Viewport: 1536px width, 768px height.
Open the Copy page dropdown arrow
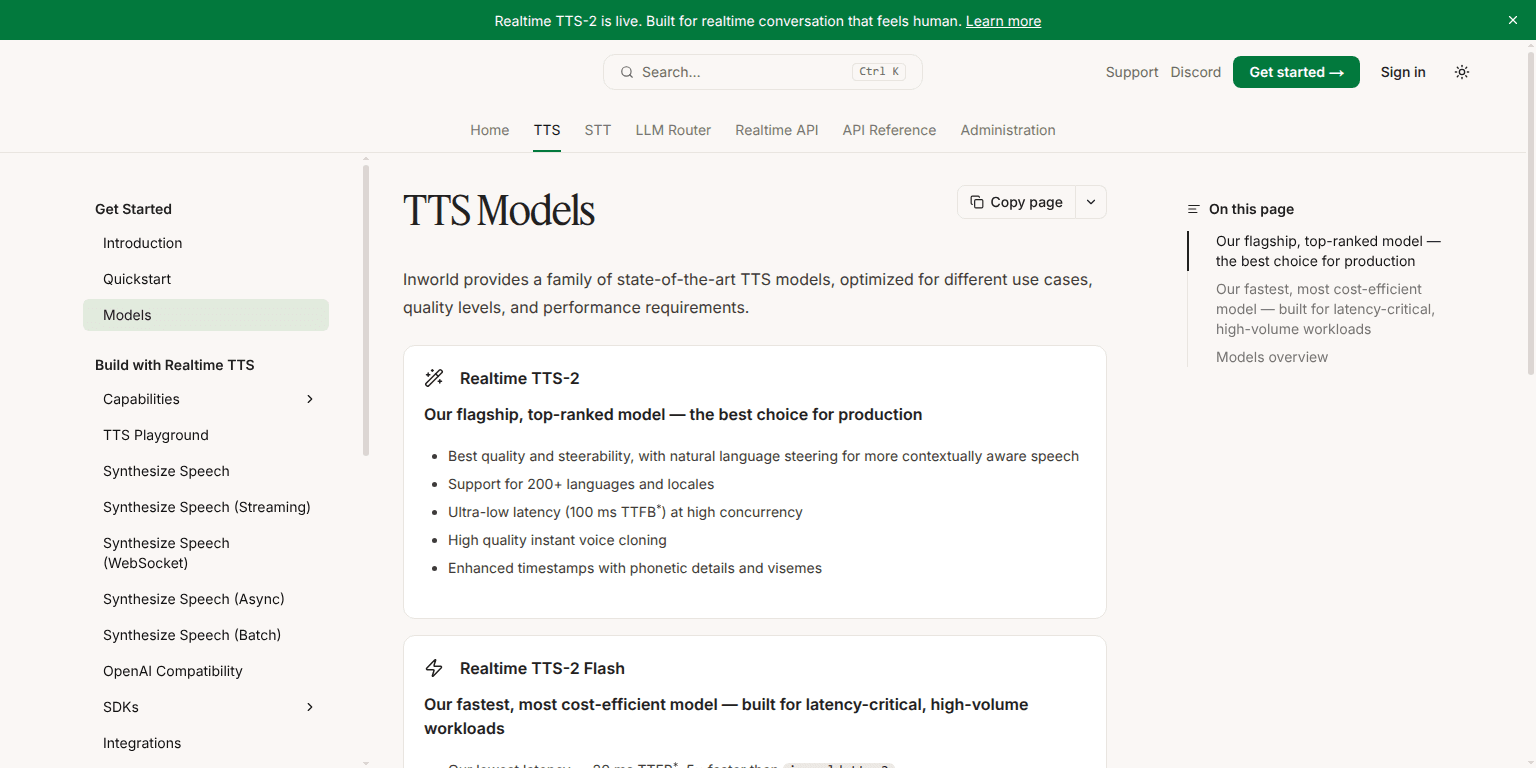(x=1091, y=202)
